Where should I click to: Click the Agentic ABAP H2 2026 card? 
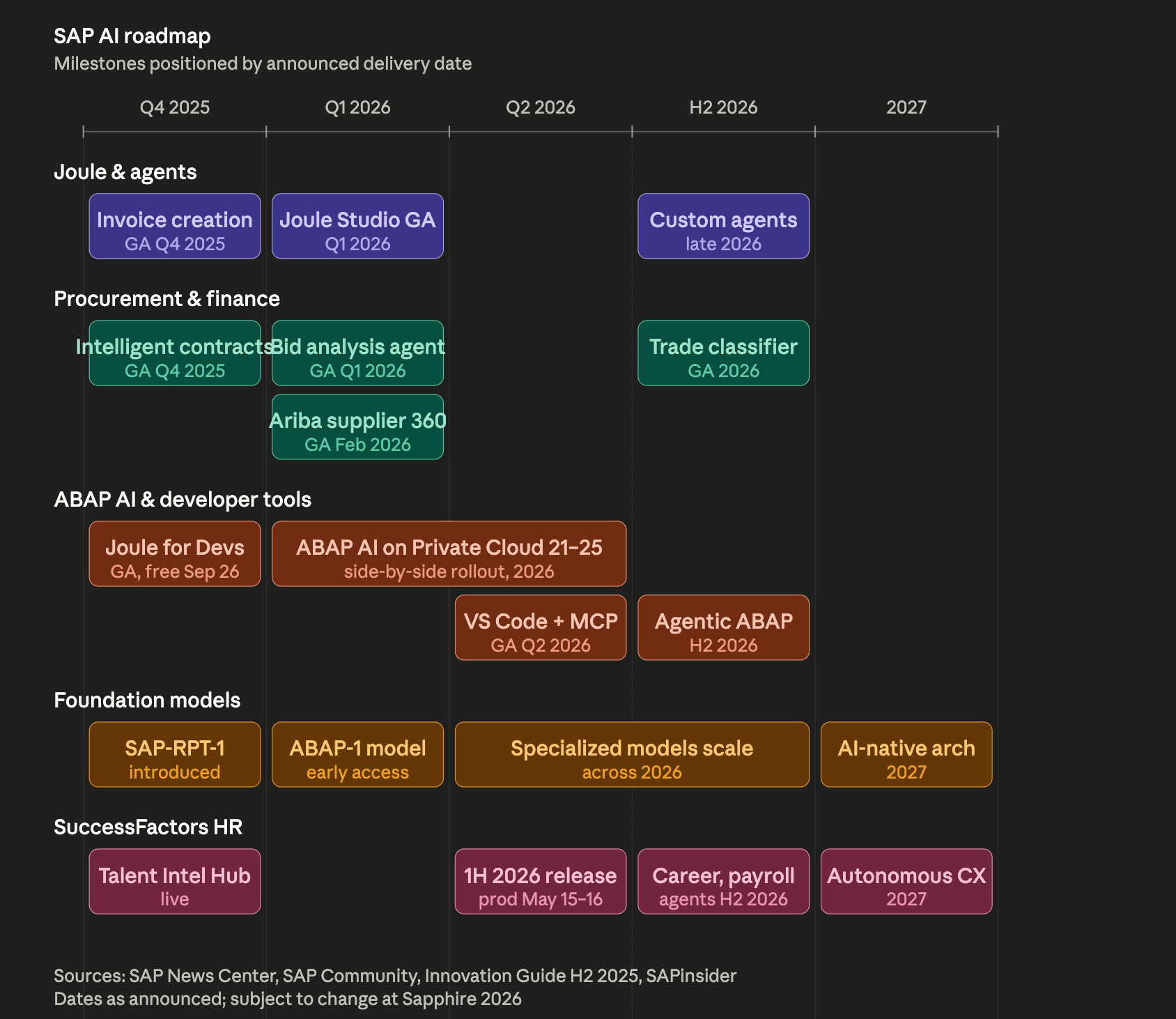723,627
